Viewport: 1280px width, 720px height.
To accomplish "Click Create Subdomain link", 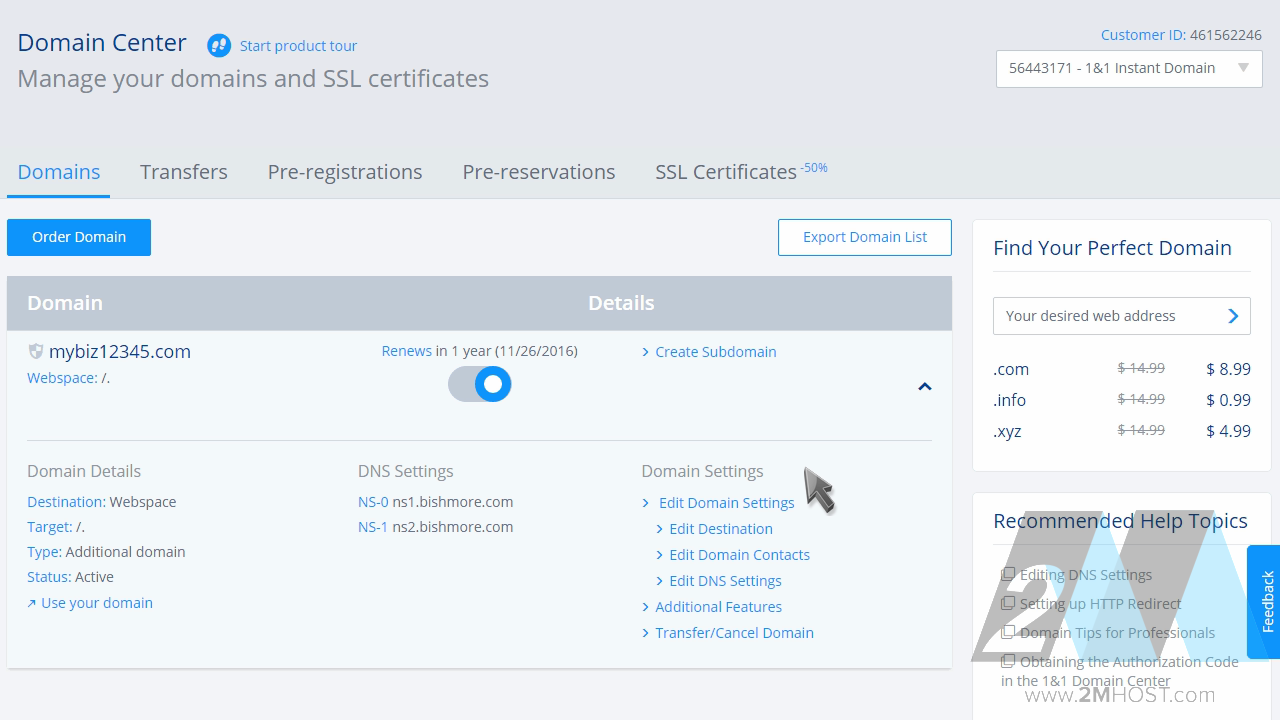I will 716,352.
